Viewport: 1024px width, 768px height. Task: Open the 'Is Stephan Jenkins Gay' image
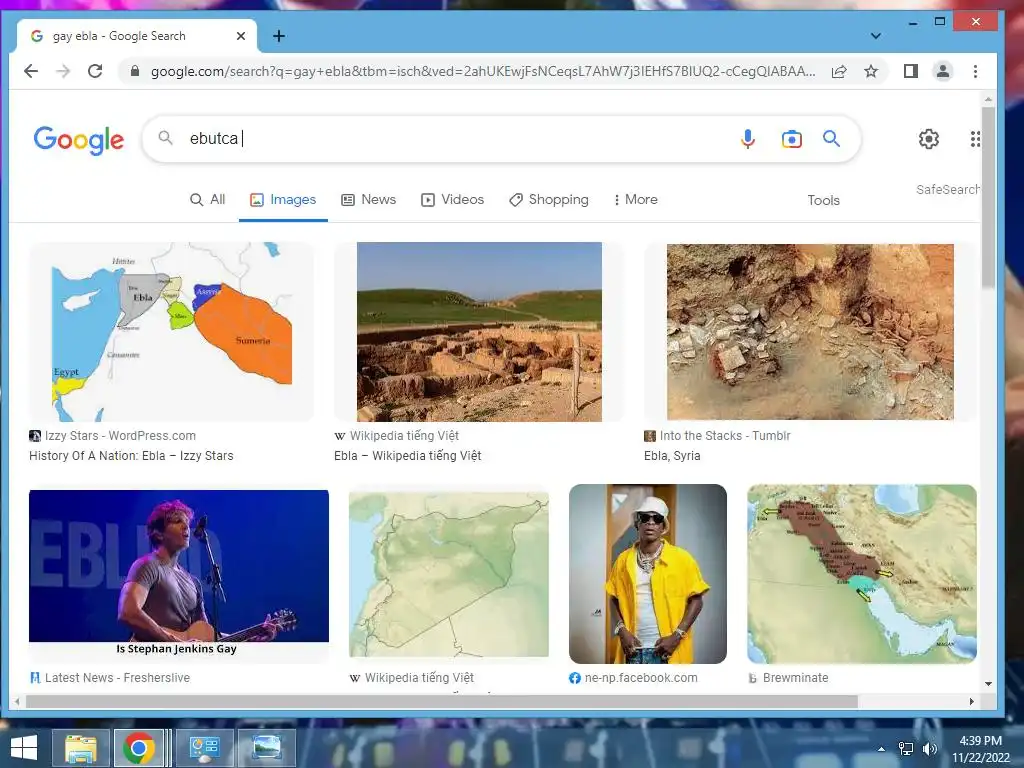point(178,575)
